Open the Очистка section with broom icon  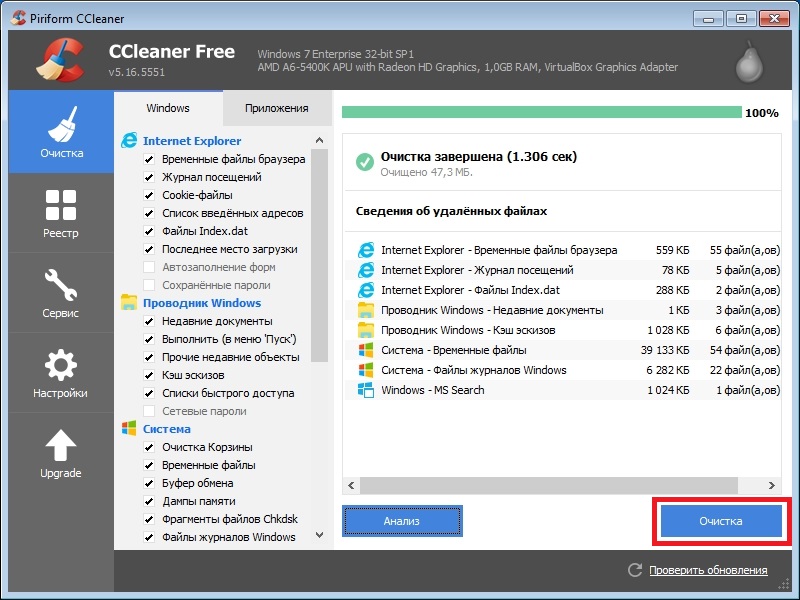click(62, 132)
